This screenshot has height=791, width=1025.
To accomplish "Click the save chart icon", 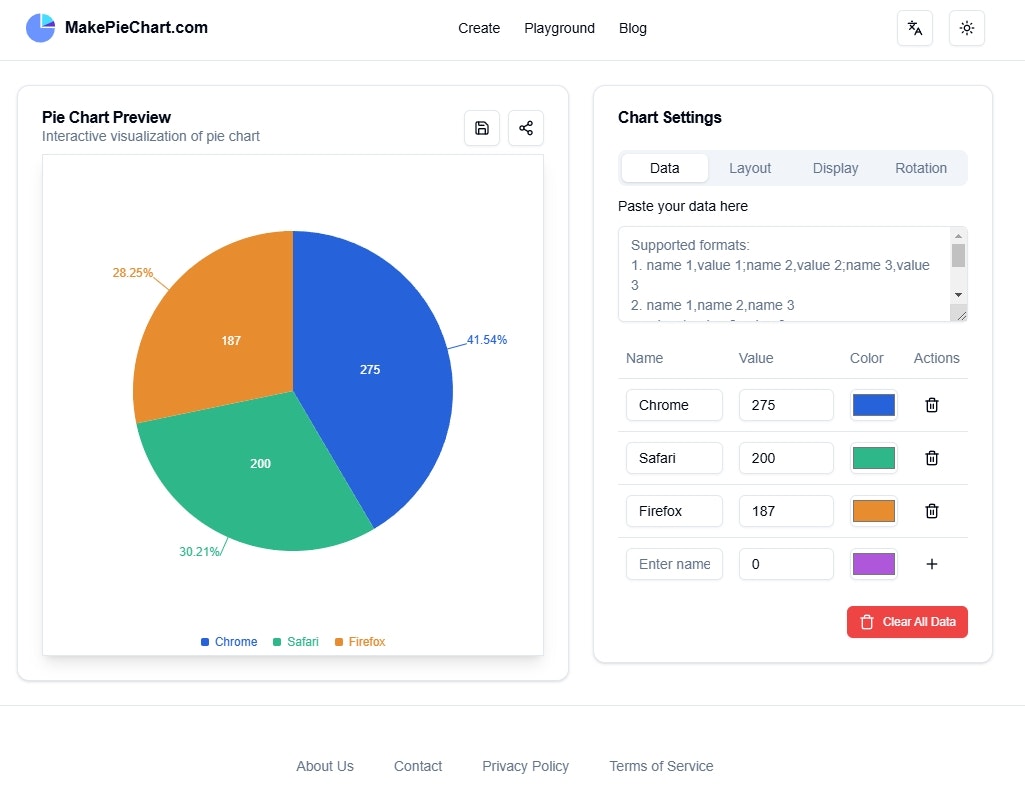I will point(482,128).
